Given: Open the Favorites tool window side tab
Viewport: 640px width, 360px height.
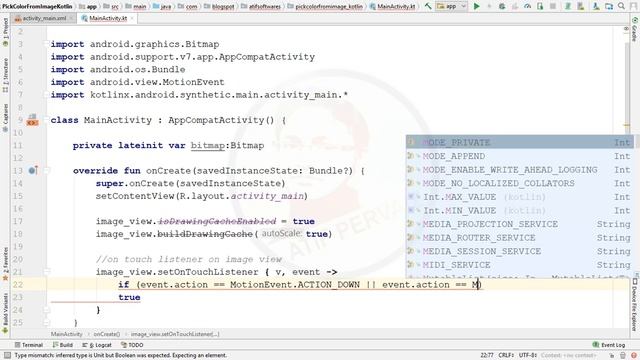Looking at the screenshot, I should click(x=5, y=263).
